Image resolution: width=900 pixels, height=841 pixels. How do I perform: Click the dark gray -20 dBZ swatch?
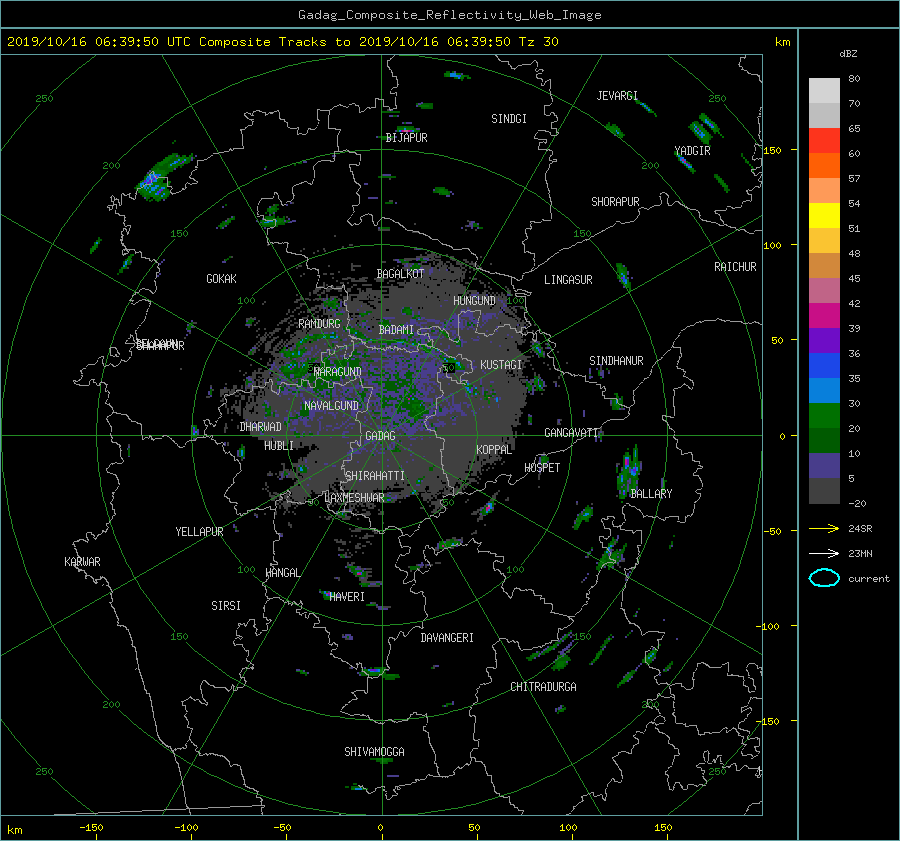coord(824,491)
